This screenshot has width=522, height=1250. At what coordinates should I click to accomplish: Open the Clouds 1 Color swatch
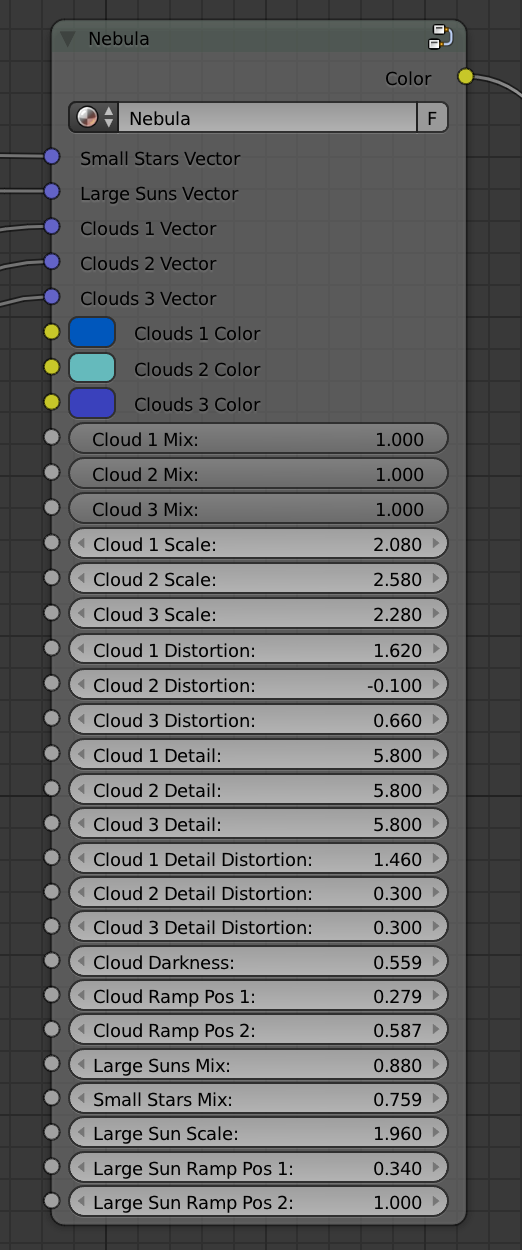point(92,333)
